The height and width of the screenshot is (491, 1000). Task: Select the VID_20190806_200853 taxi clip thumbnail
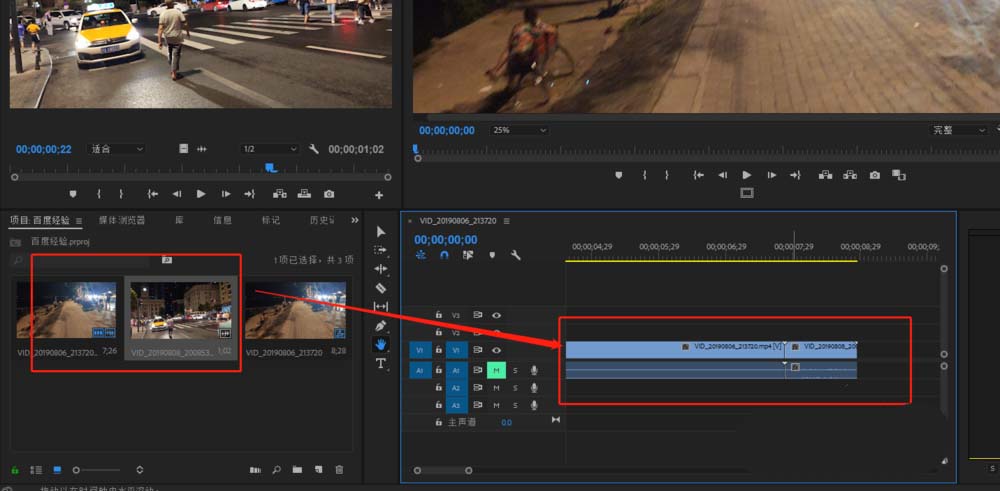pyautogui.click(x=181, y=310)
